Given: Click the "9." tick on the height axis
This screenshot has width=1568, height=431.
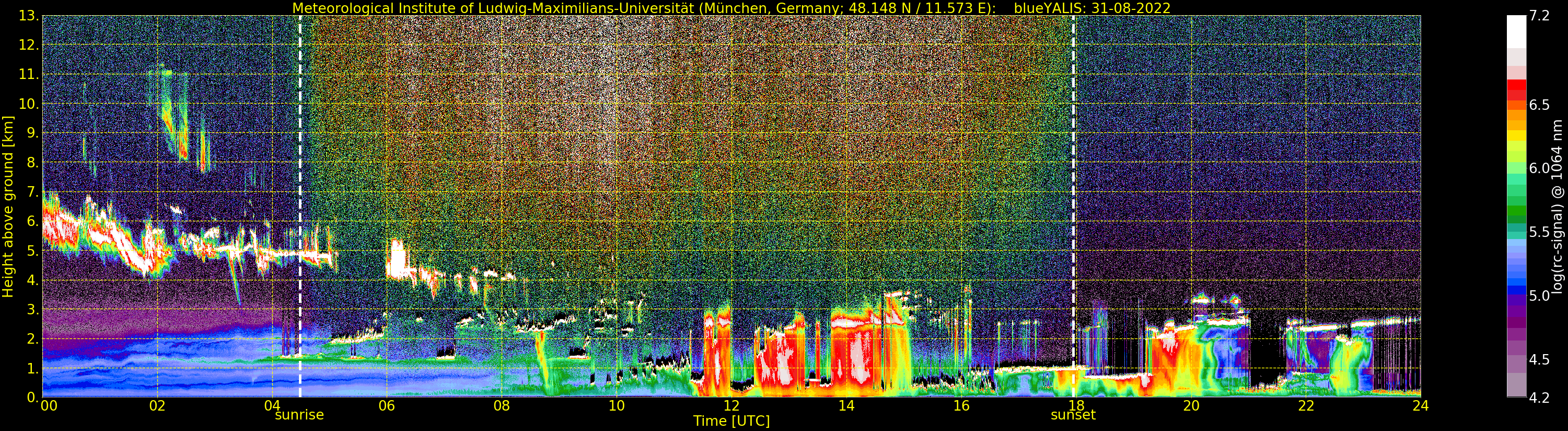Looking at the screenshot, I should click(32, 133).
